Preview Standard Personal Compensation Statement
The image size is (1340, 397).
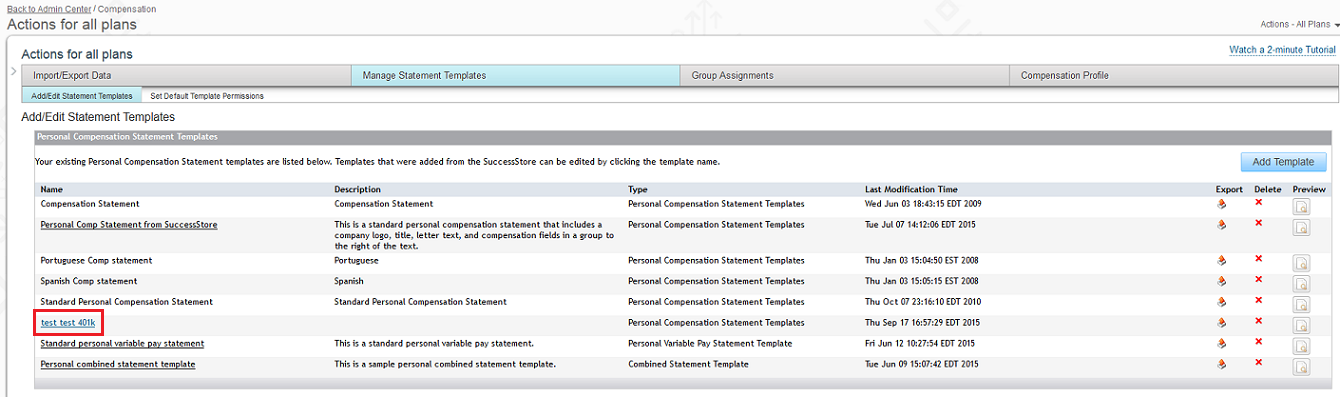[1302, 305]
